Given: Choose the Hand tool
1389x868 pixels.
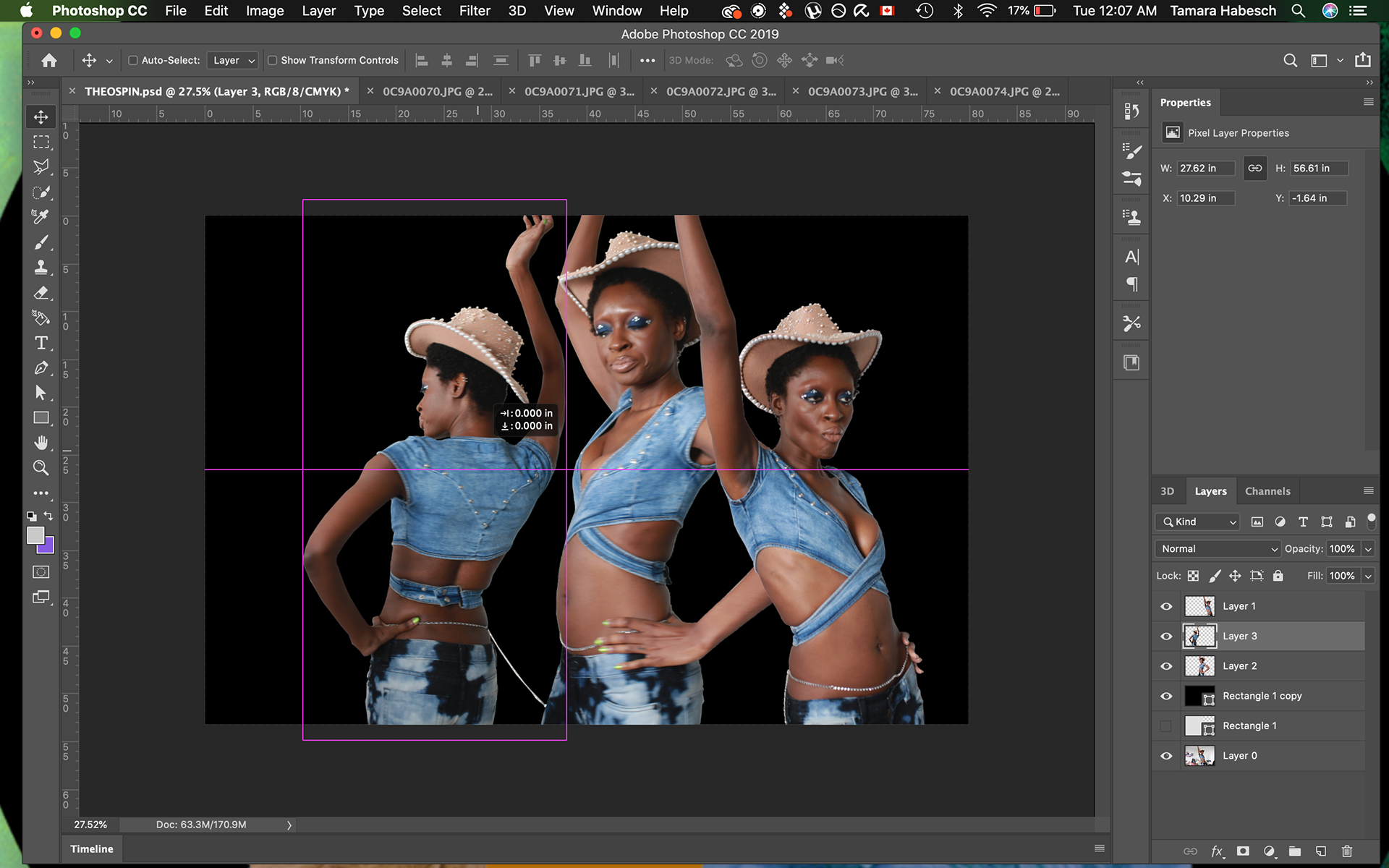Looking at the screenshot, I should (x=41, y=443).
